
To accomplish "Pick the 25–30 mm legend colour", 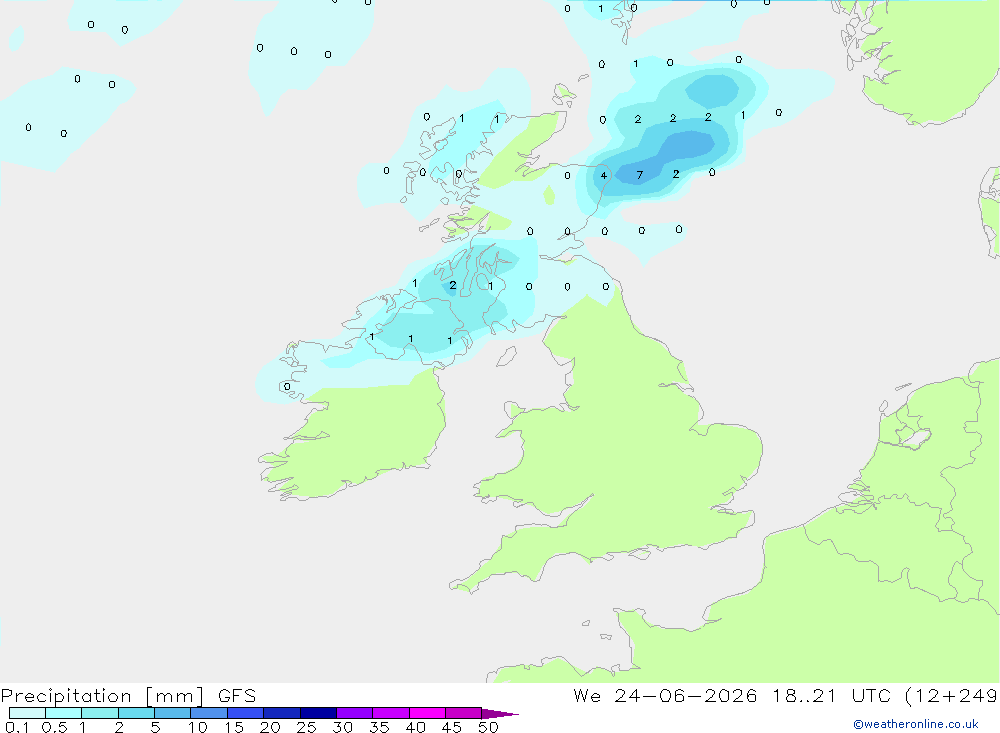I will click(318, 713).
